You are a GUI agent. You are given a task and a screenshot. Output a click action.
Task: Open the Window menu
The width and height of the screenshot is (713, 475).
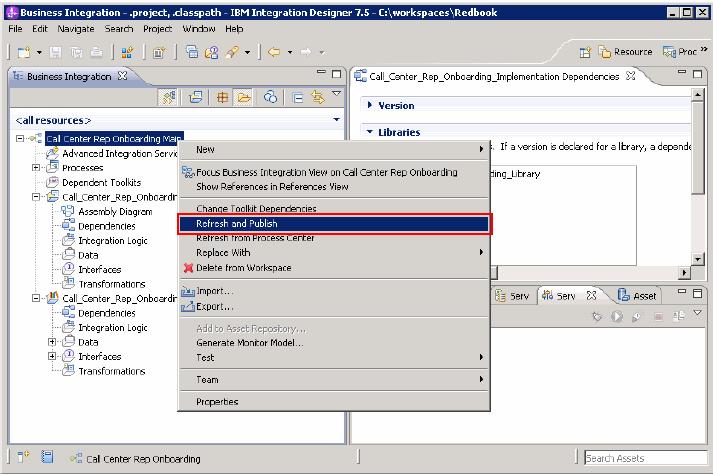click(199, 29)
